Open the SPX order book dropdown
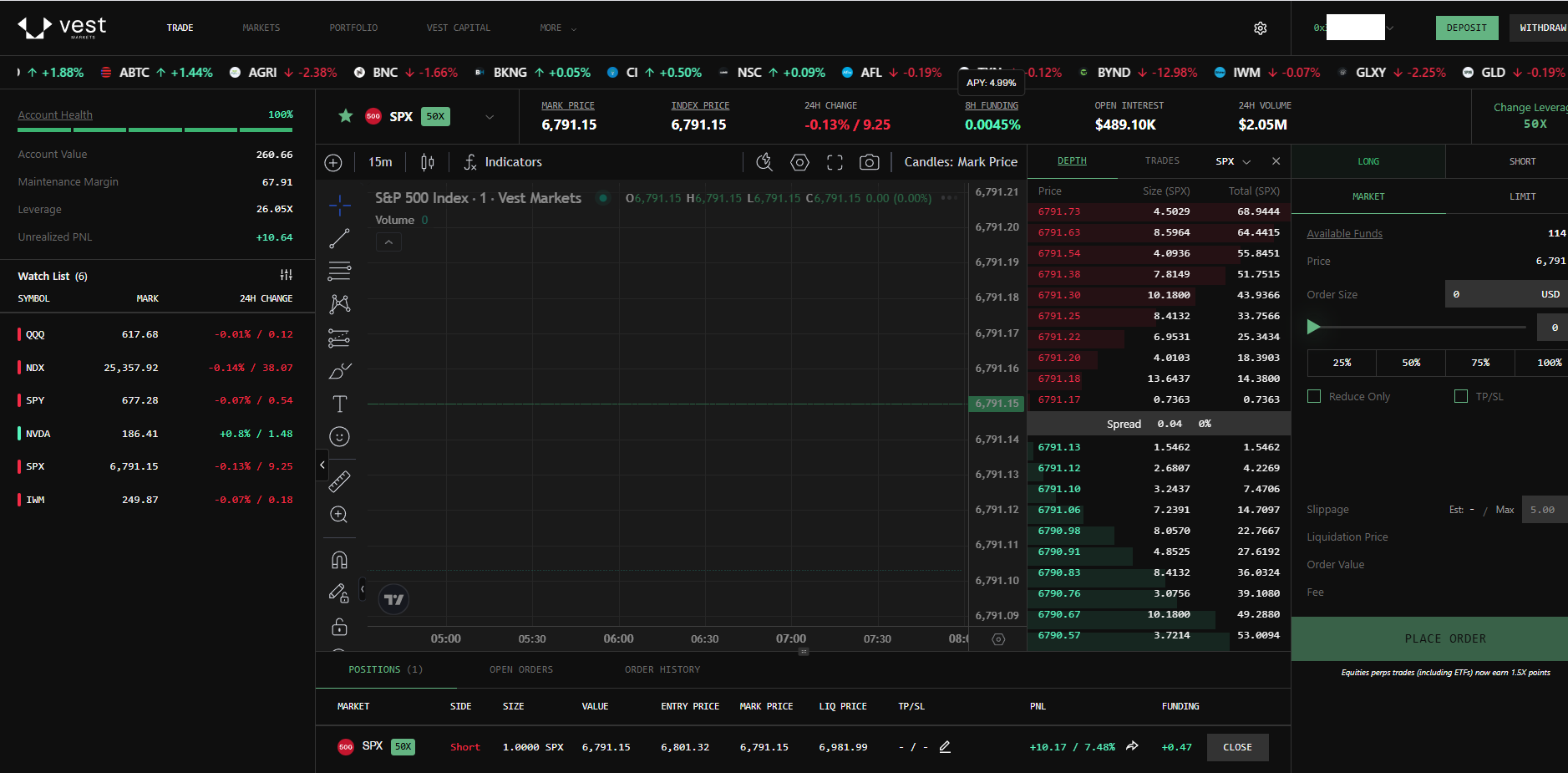This screenshot has height=773, width=1568. (1233, 161)
